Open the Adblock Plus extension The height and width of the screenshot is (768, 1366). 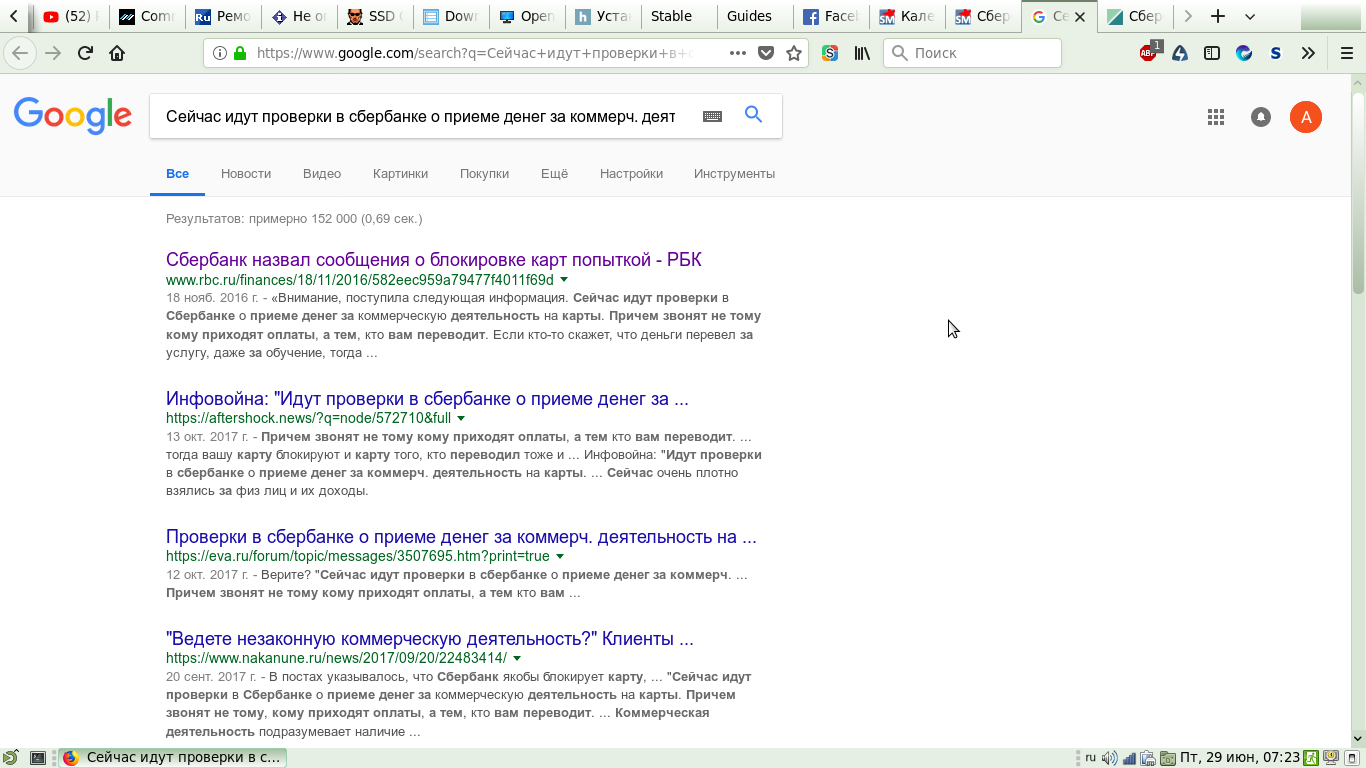coord(1150,52)
